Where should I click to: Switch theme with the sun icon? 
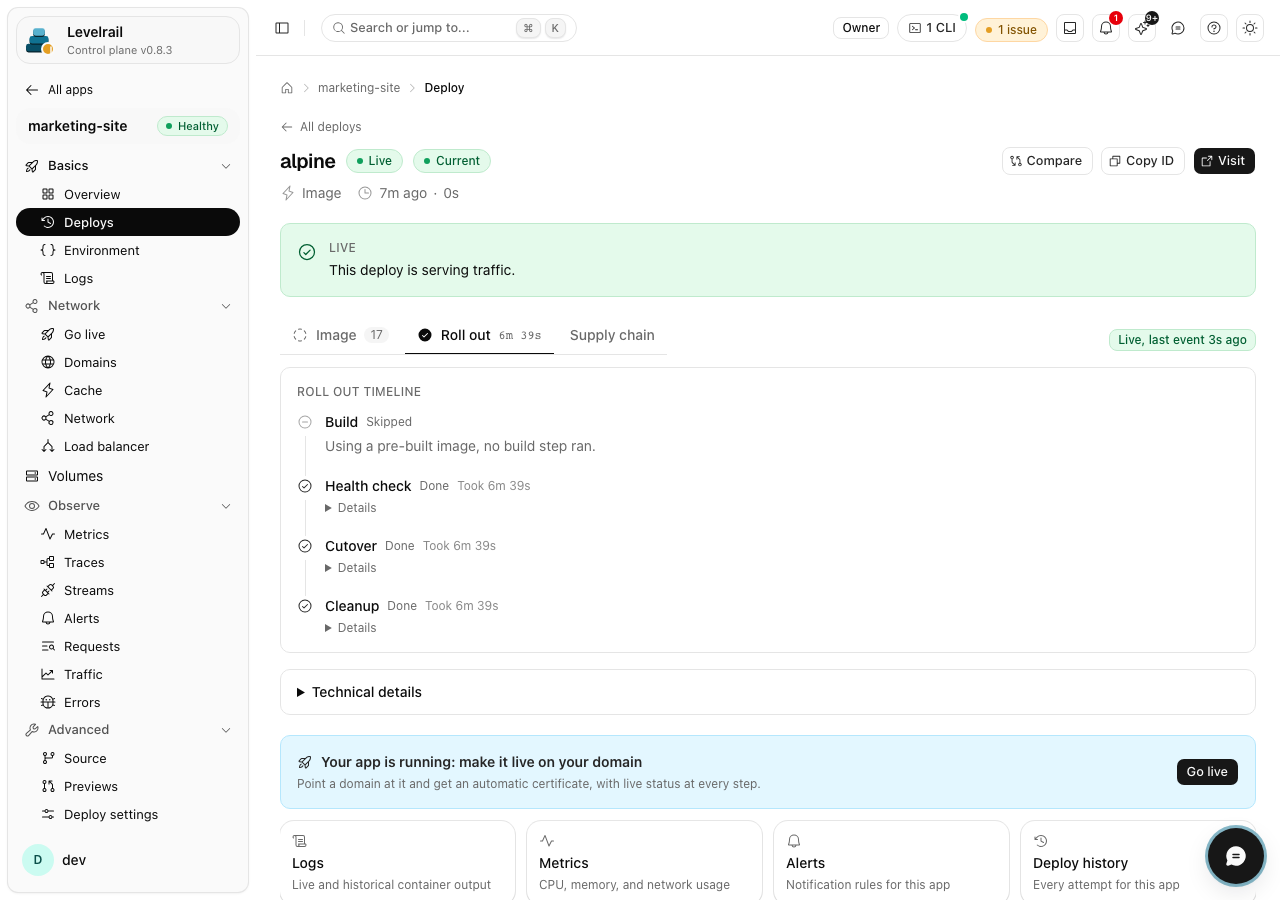(x=1250, y=28)
